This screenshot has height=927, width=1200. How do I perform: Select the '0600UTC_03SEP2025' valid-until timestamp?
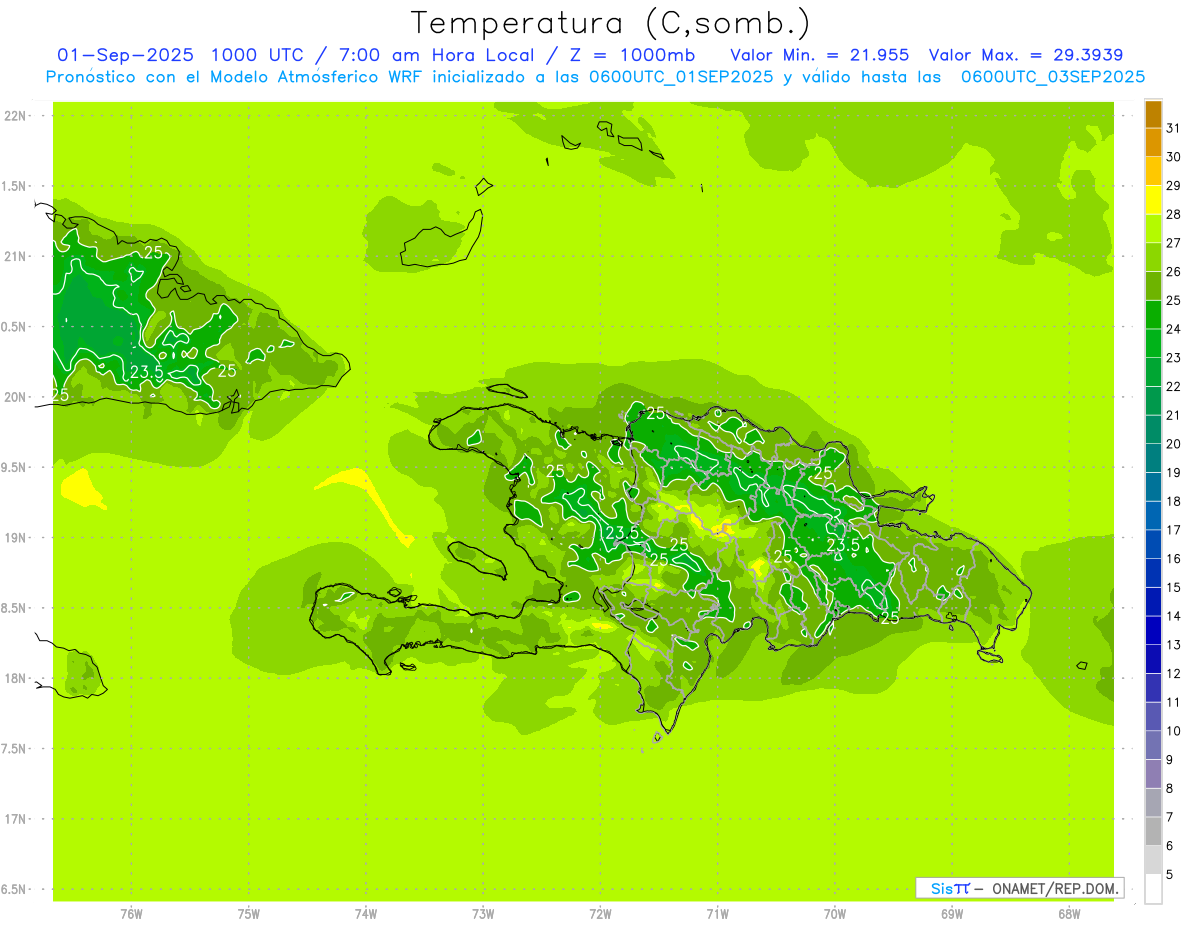(x=1053, y=77)
